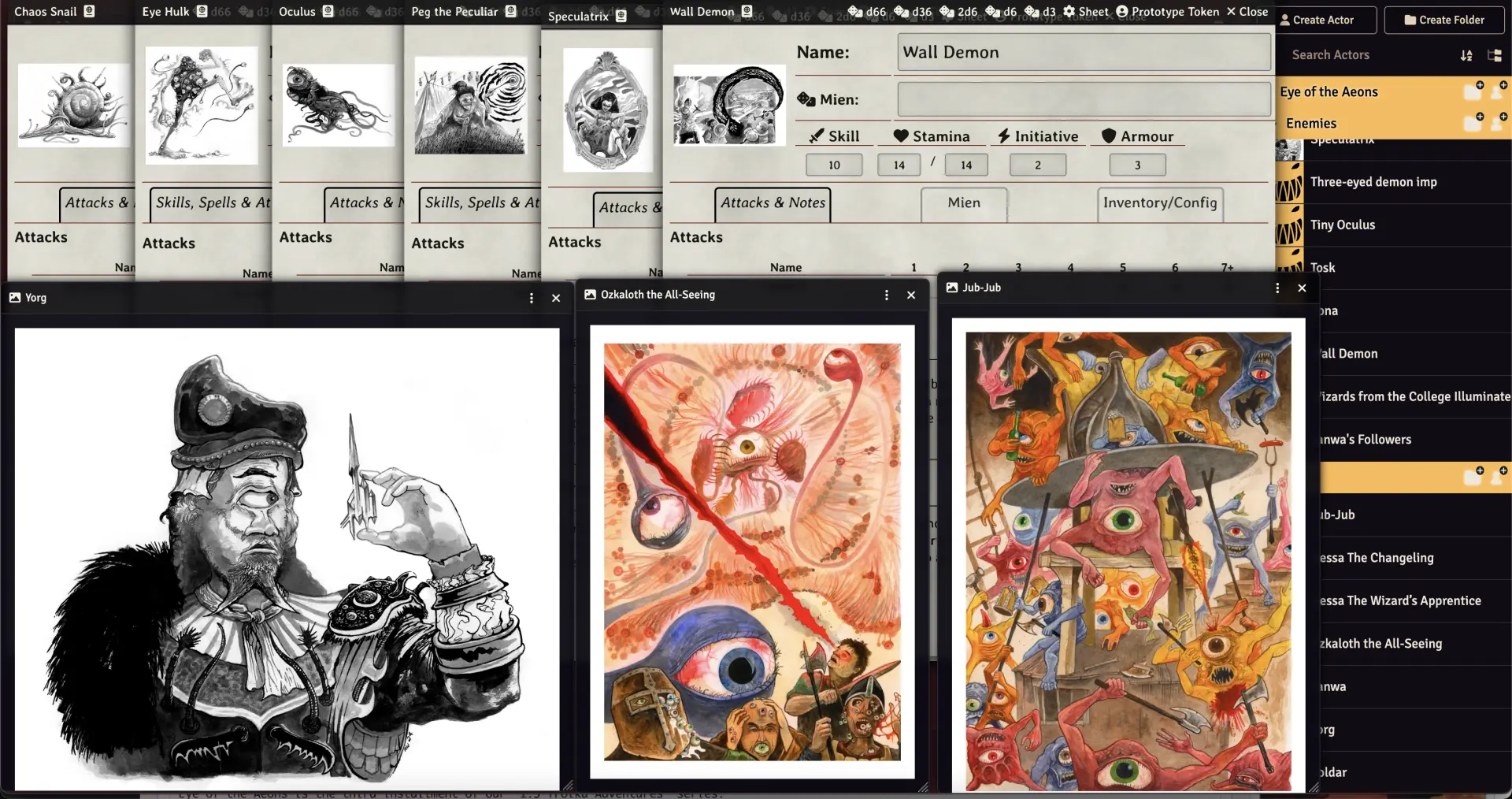Select Three-eyed demon imp in actor list
1512x799 pixels.
pyautogui.click(x=1373, y=182)
